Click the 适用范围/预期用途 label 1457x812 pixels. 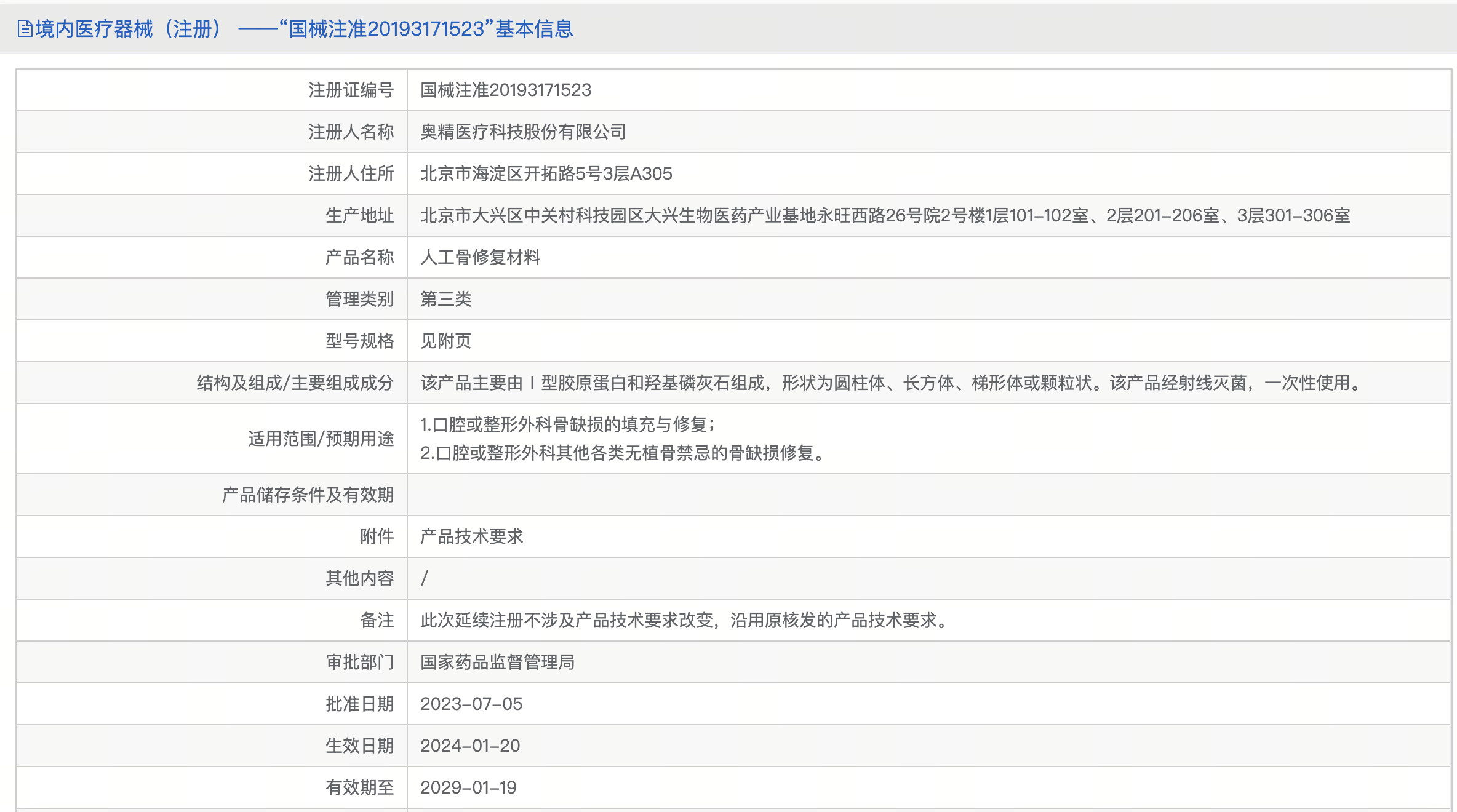(321, 439)
